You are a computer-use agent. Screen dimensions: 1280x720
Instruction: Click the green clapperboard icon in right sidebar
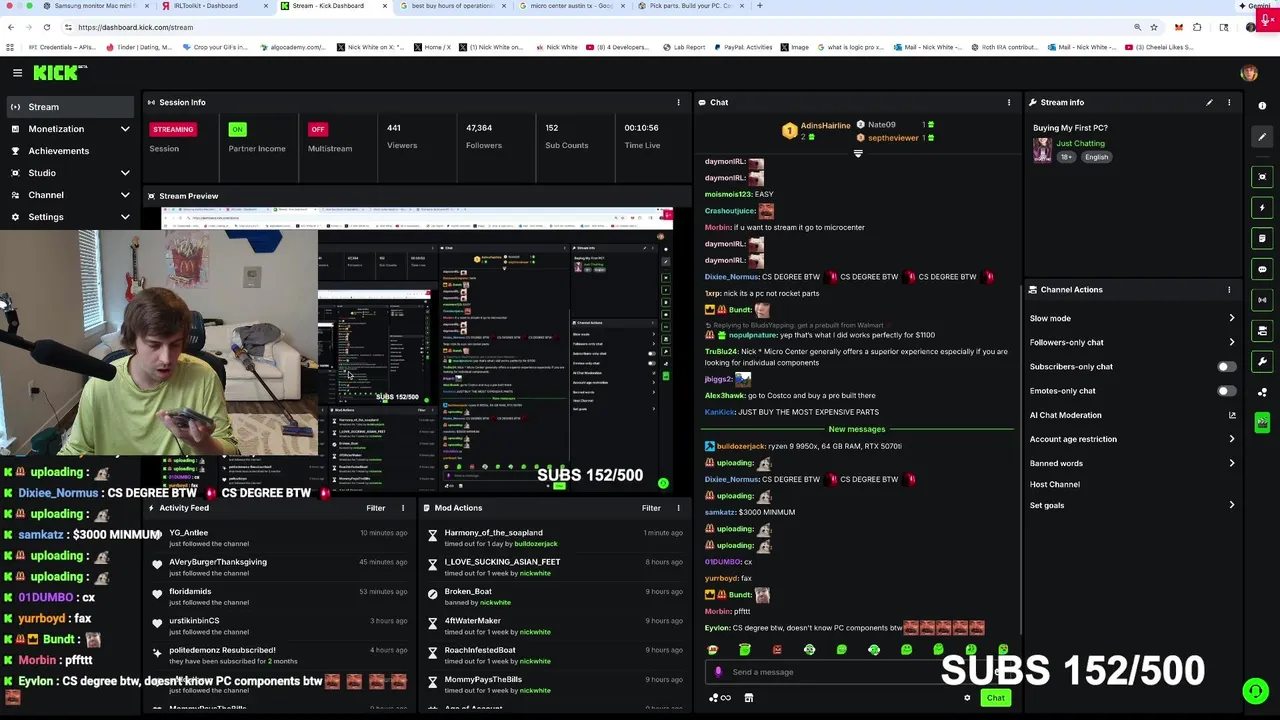[x=1262, y=423]
